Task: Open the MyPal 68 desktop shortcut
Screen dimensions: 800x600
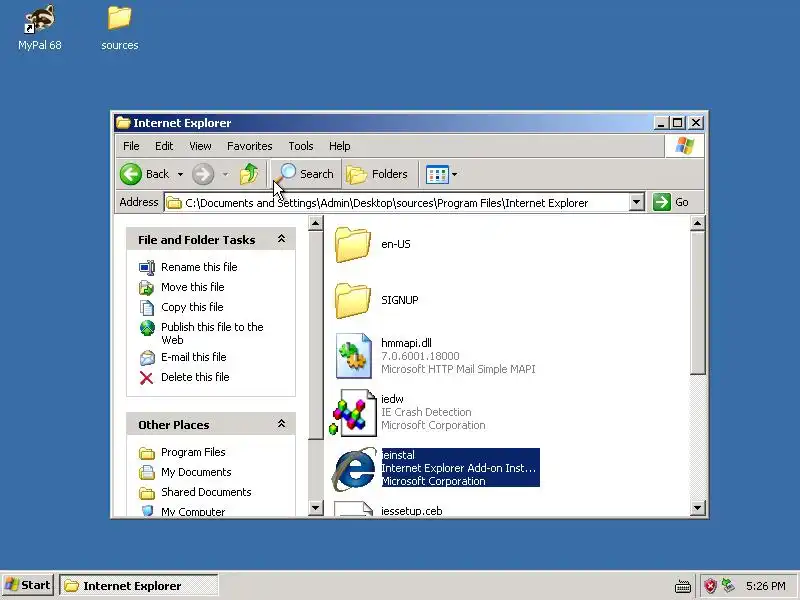Action: (x=39, y=28)
